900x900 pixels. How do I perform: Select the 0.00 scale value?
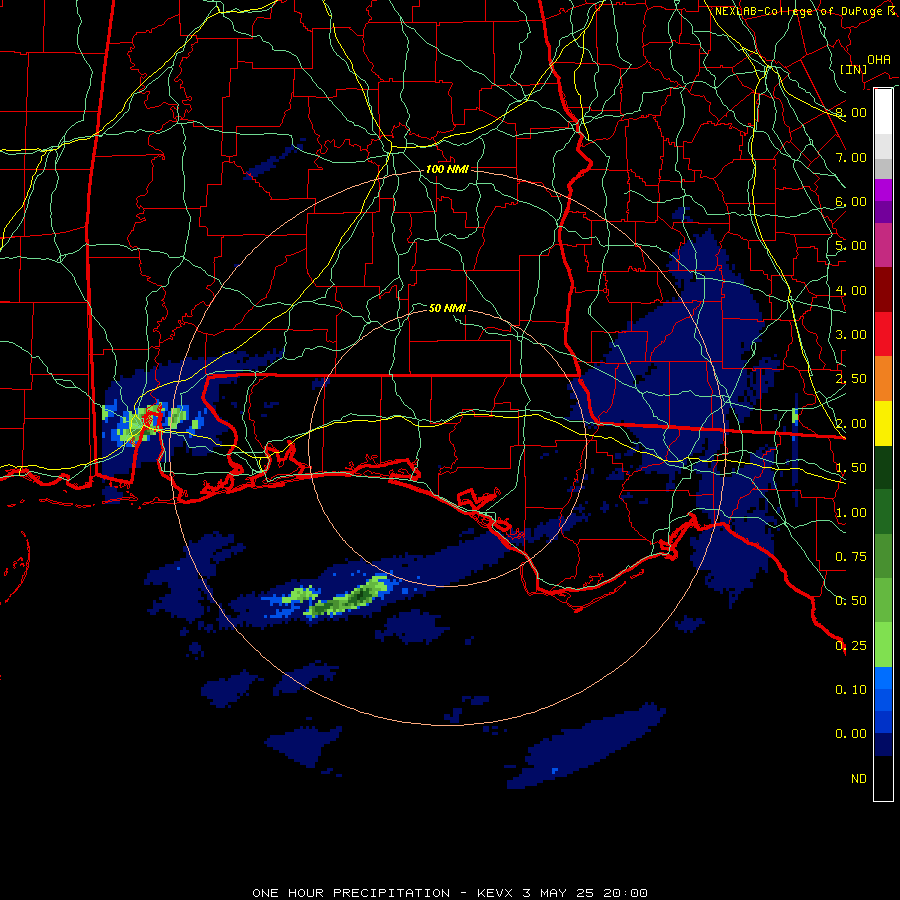coord(851,734)
